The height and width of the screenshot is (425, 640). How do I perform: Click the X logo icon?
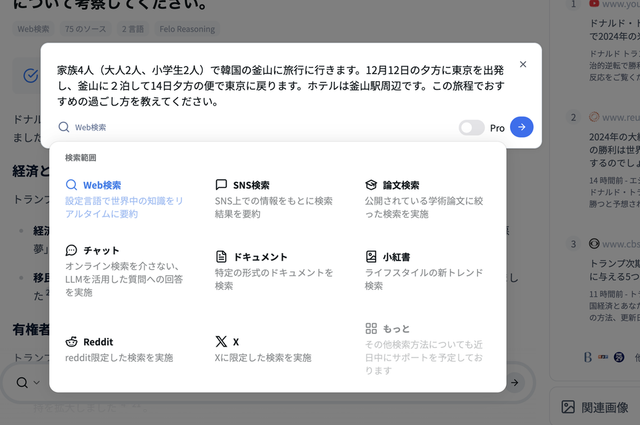[222, 341]
